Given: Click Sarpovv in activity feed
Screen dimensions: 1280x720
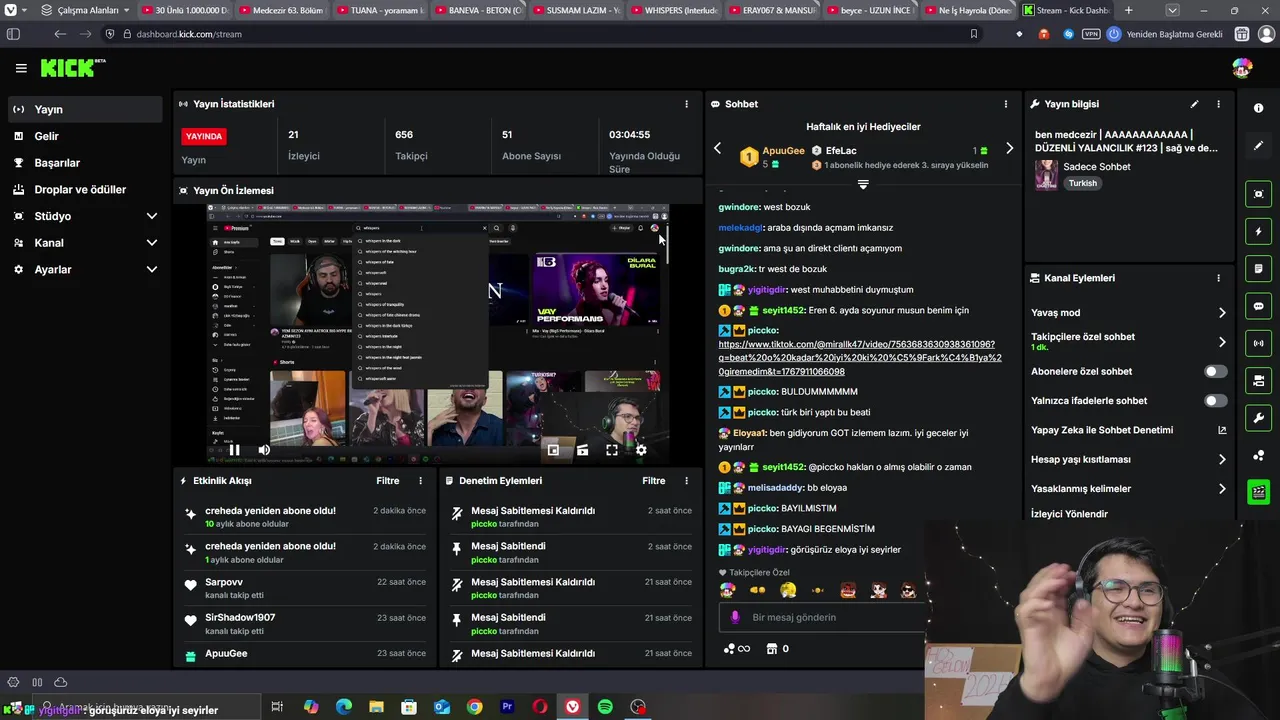Looking at the screenshot, I should point(224,582).
